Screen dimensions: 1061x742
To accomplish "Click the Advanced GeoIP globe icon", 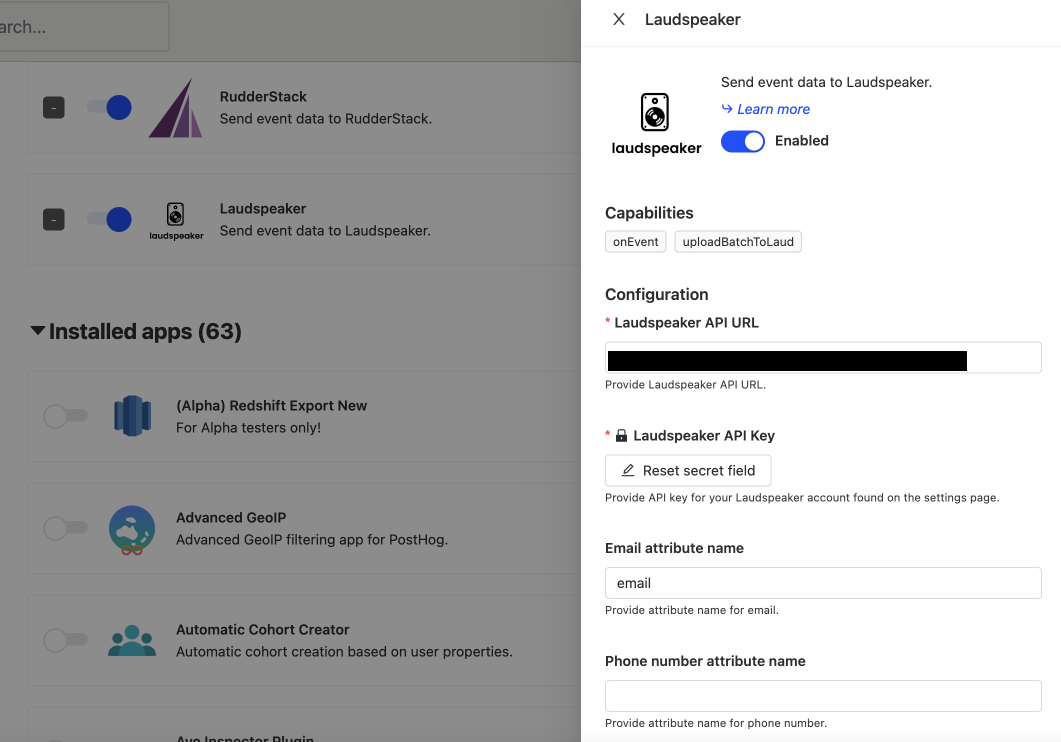I will (132, 528).
